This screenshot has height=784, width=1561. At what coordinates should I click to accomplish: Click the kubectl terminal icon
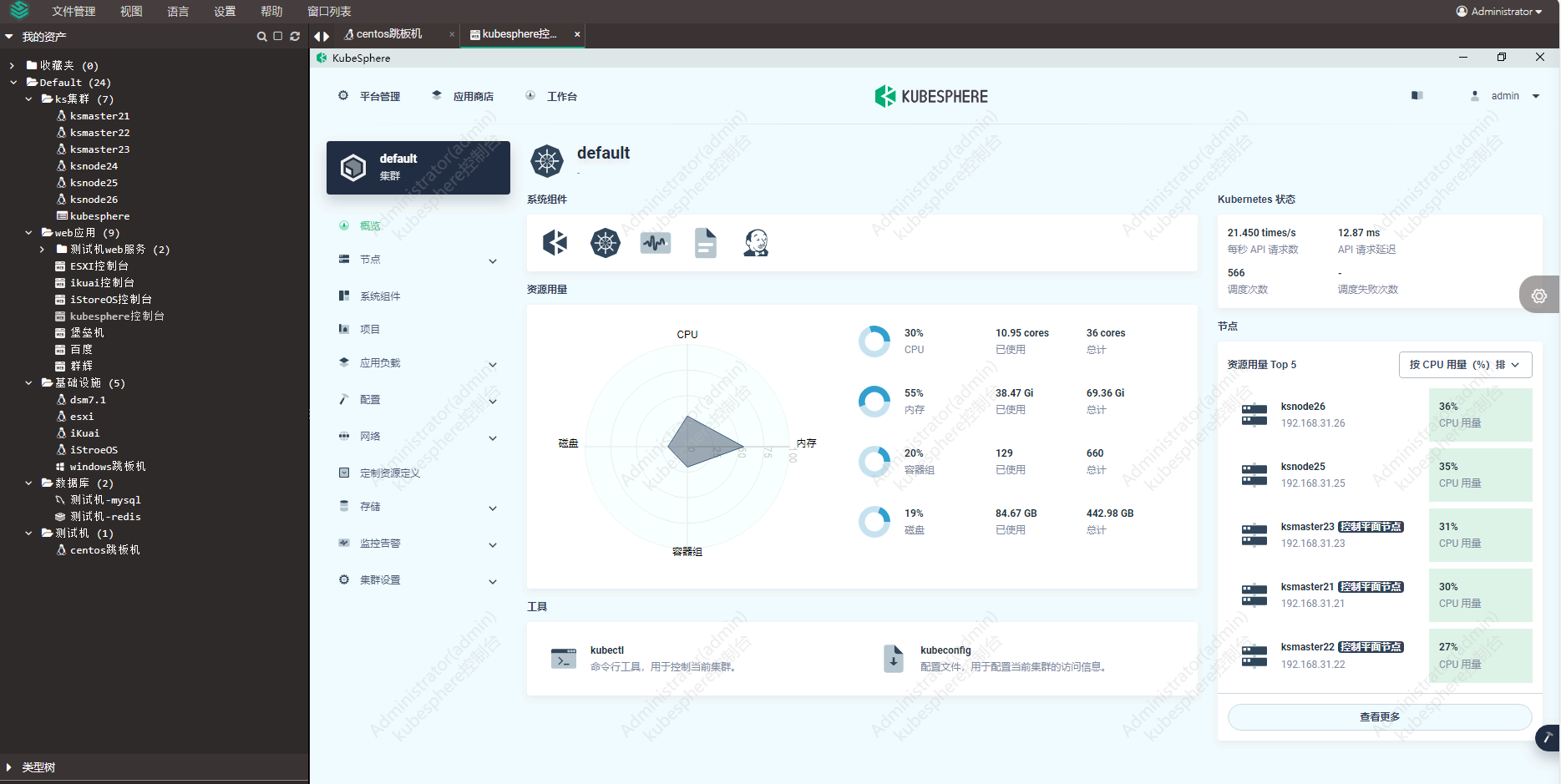564,659
